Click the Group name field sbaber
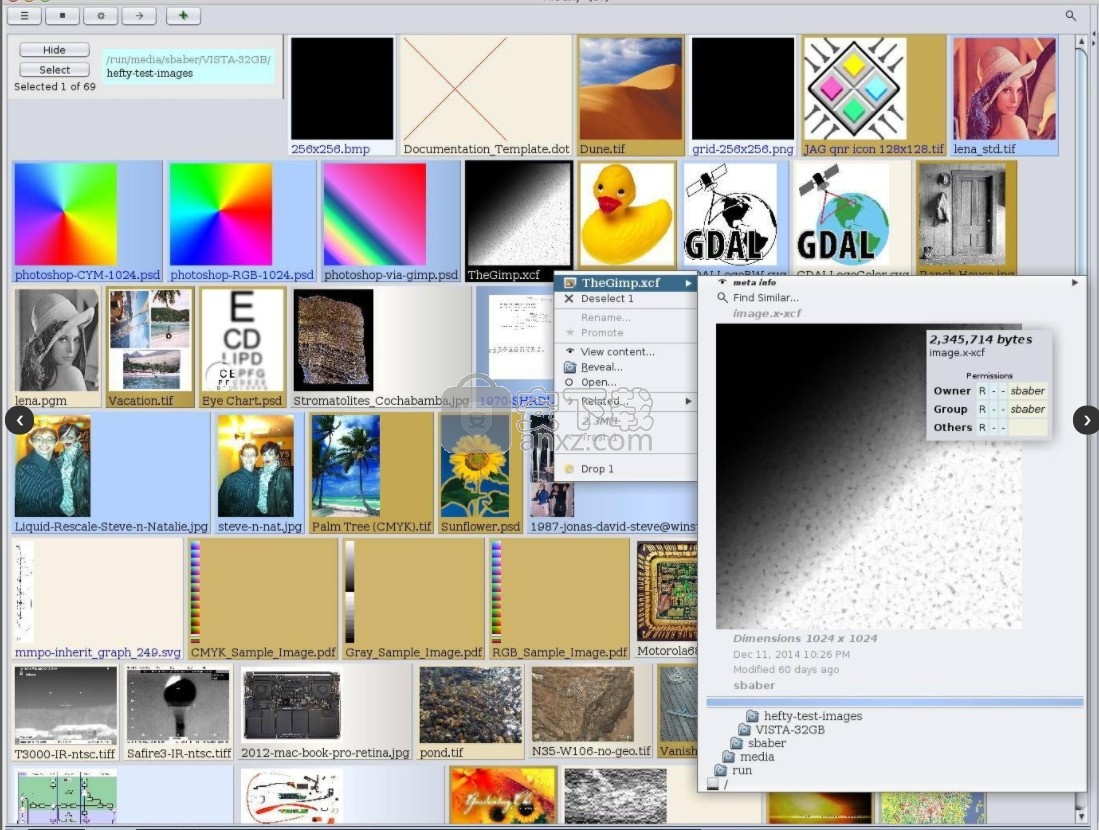The image size is (1099, 830). pos(1028,409)
